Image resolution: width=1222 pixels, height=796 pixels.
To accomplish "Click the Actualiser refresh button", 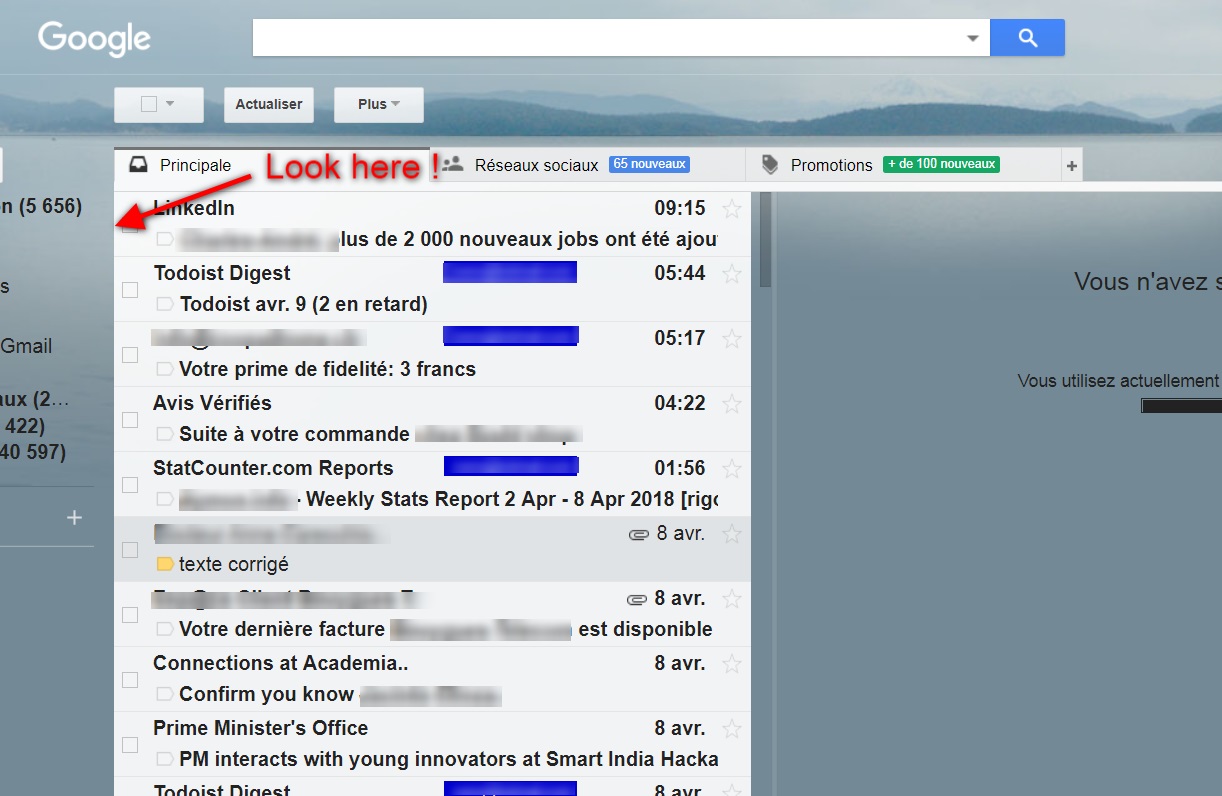I will (x=269, y=104).
